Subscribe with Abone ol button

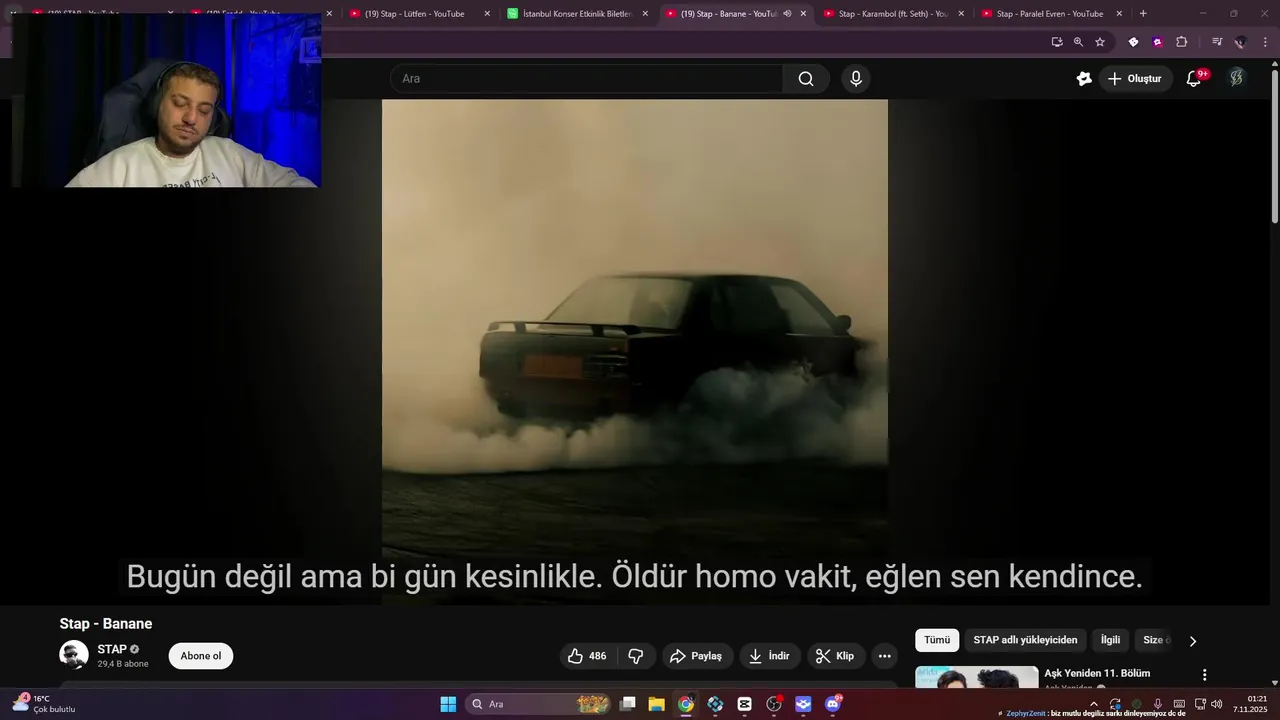pos(201,656)
